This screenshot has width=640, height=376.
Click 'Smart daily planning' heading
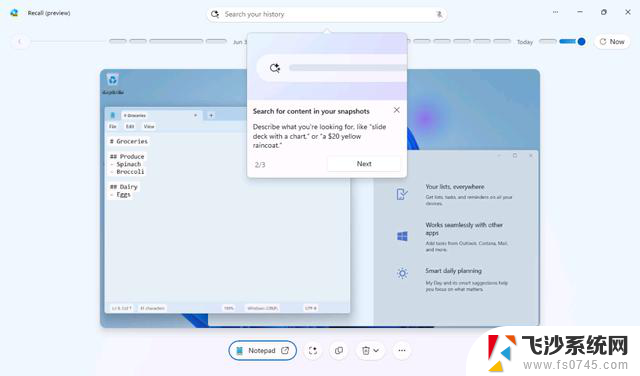coord(453,271)
